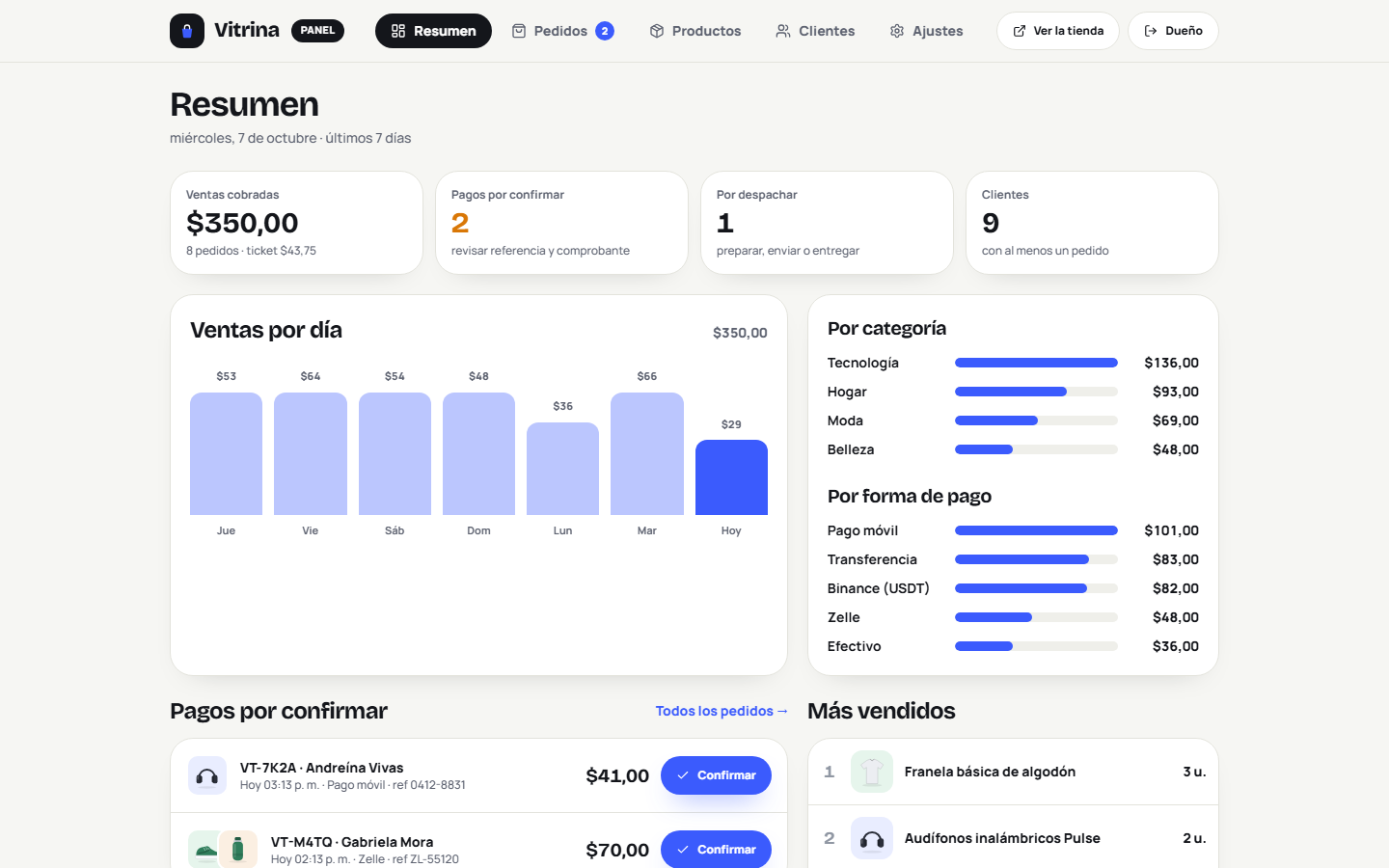
Task: Click the Pago móvil payment bar
Action: (1036, 530)
